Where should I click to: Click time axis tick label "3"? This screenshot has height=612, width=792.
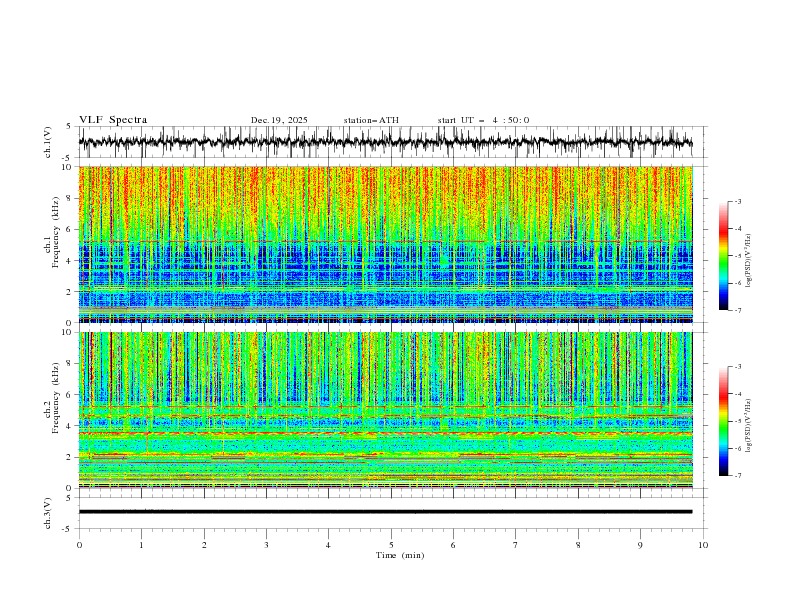[x=266, y=545]
